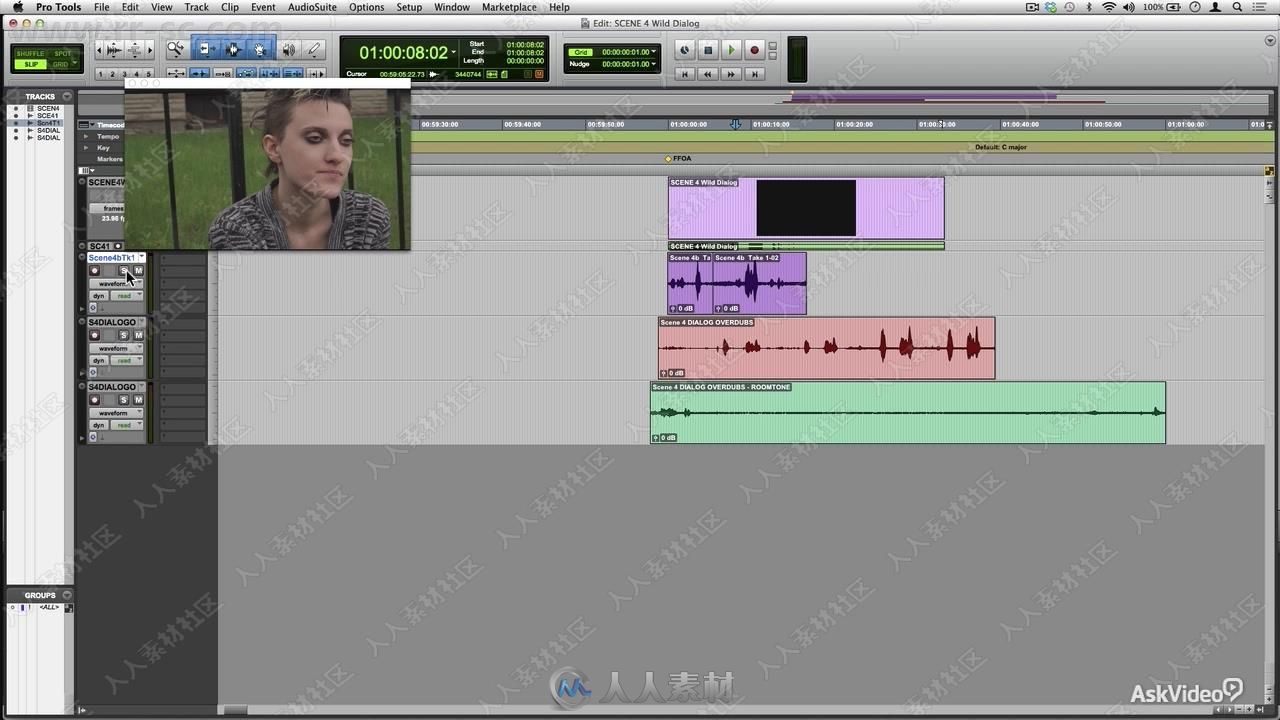The width and height of the screenshot is (1280, 720).
Task: Mute the first S4DIALOGO track
Action: point(138,335)
